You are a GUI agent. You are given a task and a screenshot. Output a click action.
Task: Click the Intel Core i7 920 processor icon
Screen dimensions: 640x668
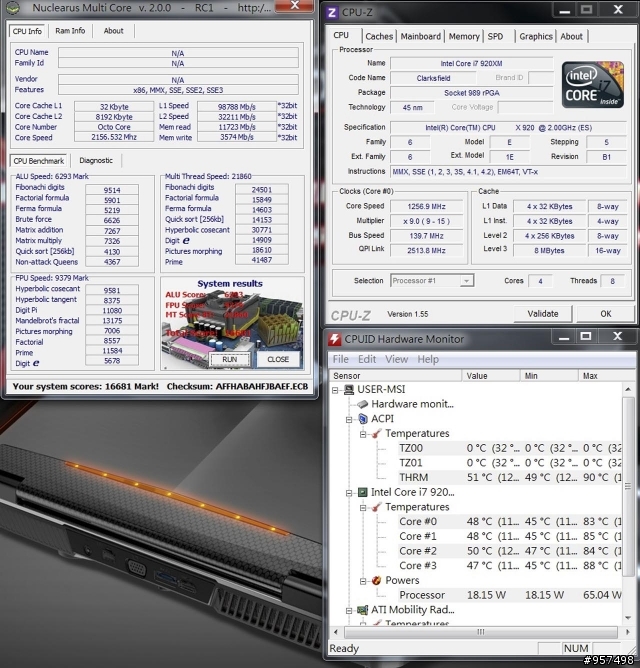click(x=363, y=492)
